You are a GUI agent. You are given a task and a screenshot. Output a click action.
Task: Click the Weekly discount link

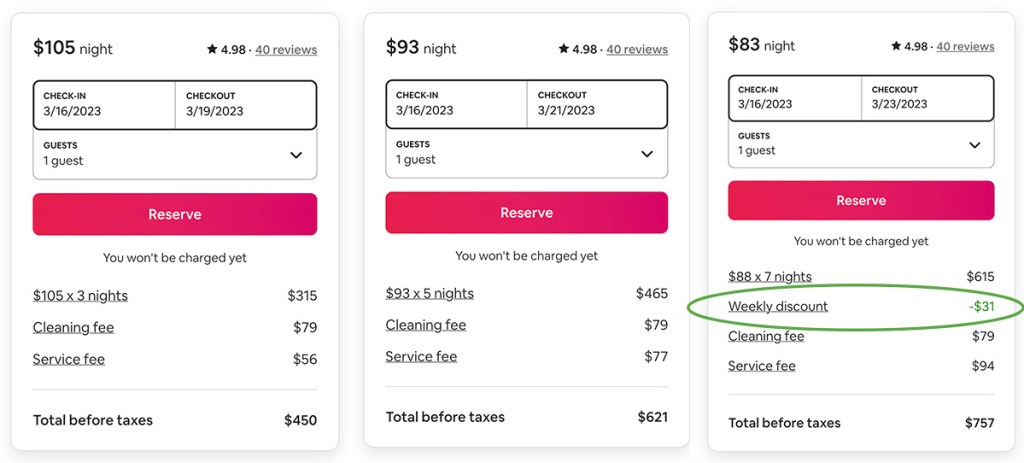(x=778, y=307)
